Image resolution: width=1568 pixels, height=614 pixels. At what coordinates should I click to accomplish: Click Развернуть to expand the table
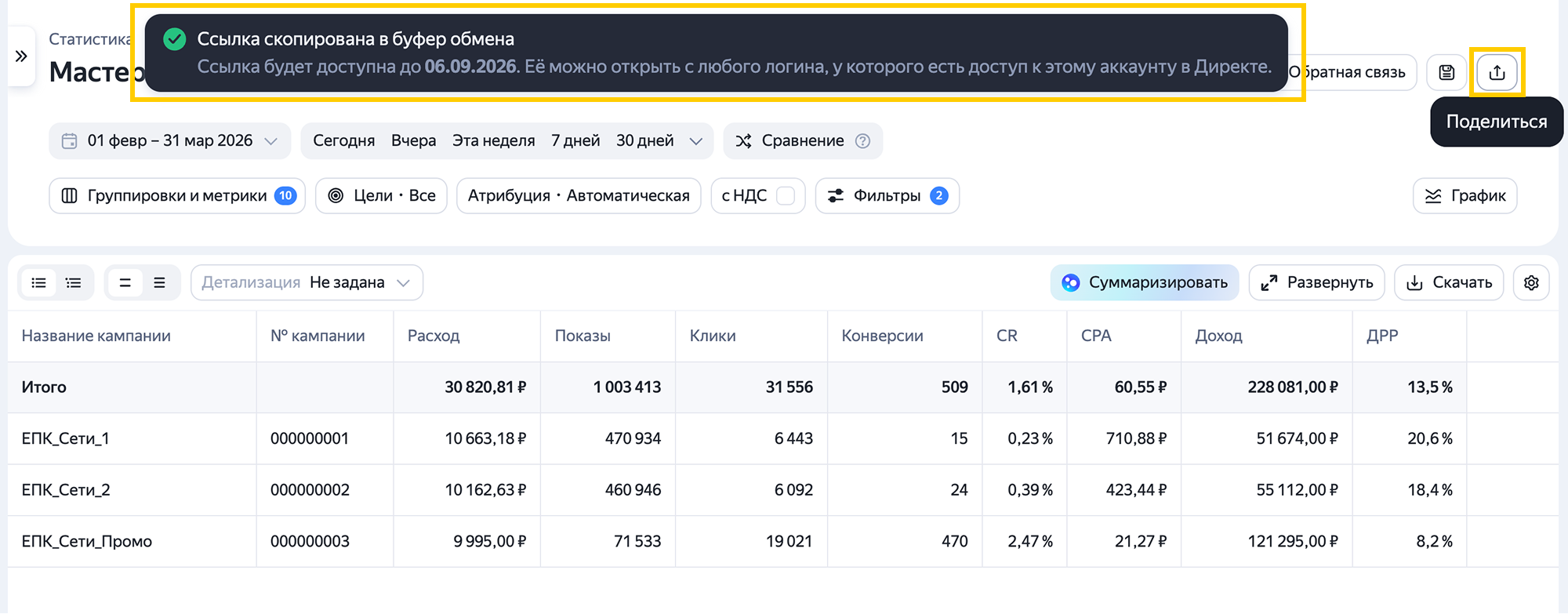click(1317, 282)
